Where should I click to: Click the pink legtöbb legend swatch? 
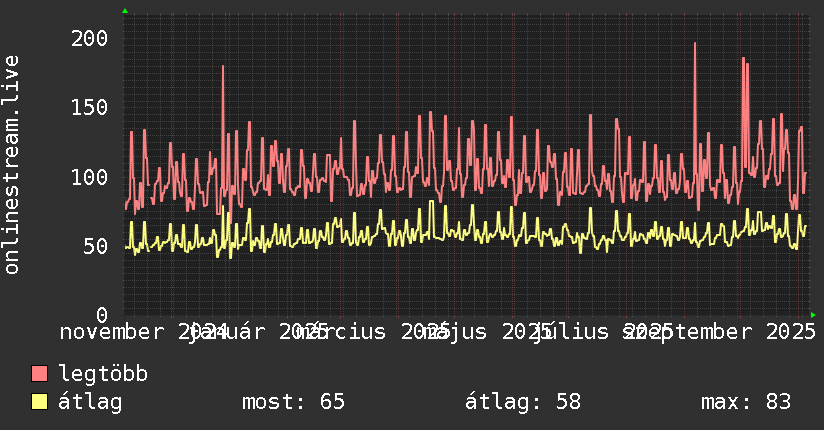(x=39, y=374)
